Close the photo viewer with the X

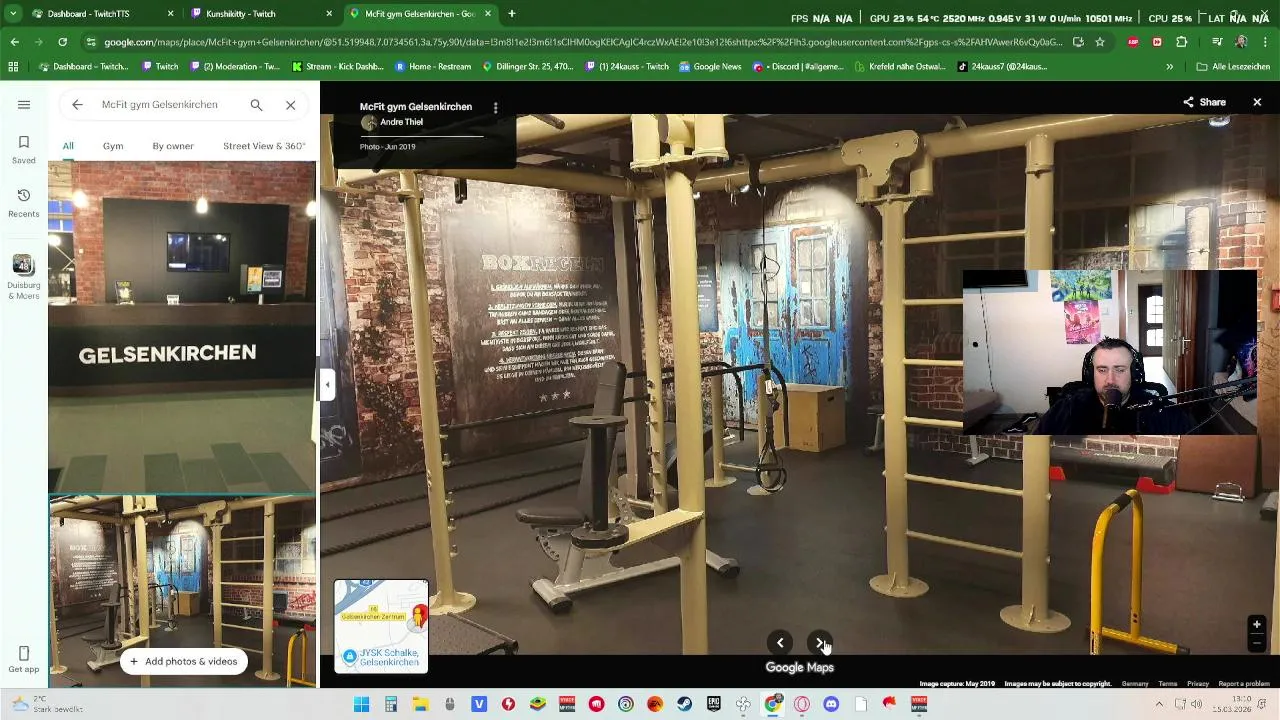(x=1257, y=102)
